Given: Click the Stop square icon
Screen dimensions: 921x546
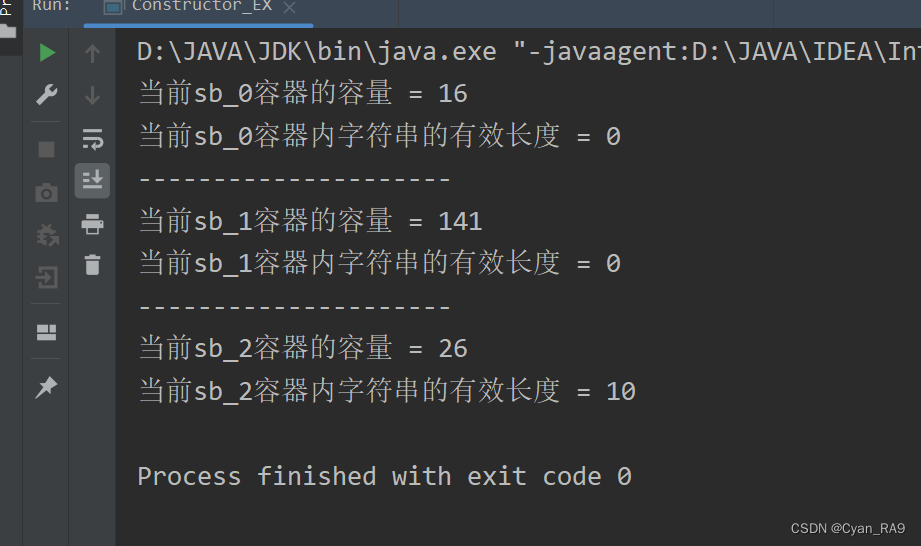Looking at the screenshot, I should click(x=46, y=149).
